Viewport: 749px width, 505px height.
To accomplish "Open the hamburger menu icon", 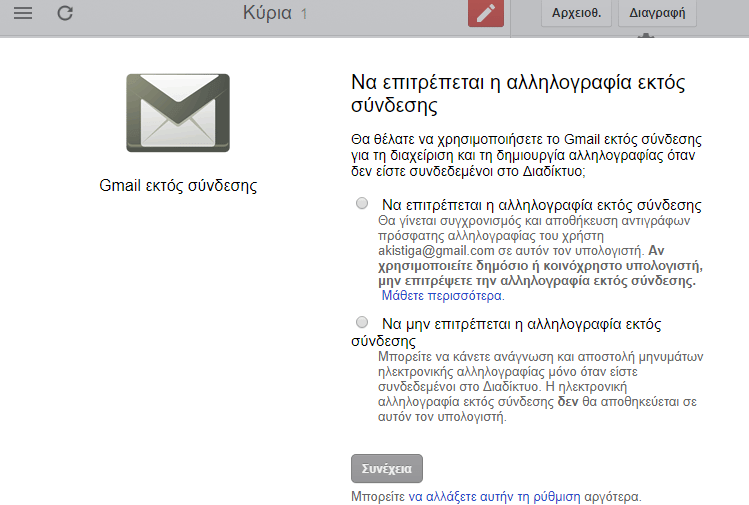I will [23, 13].
